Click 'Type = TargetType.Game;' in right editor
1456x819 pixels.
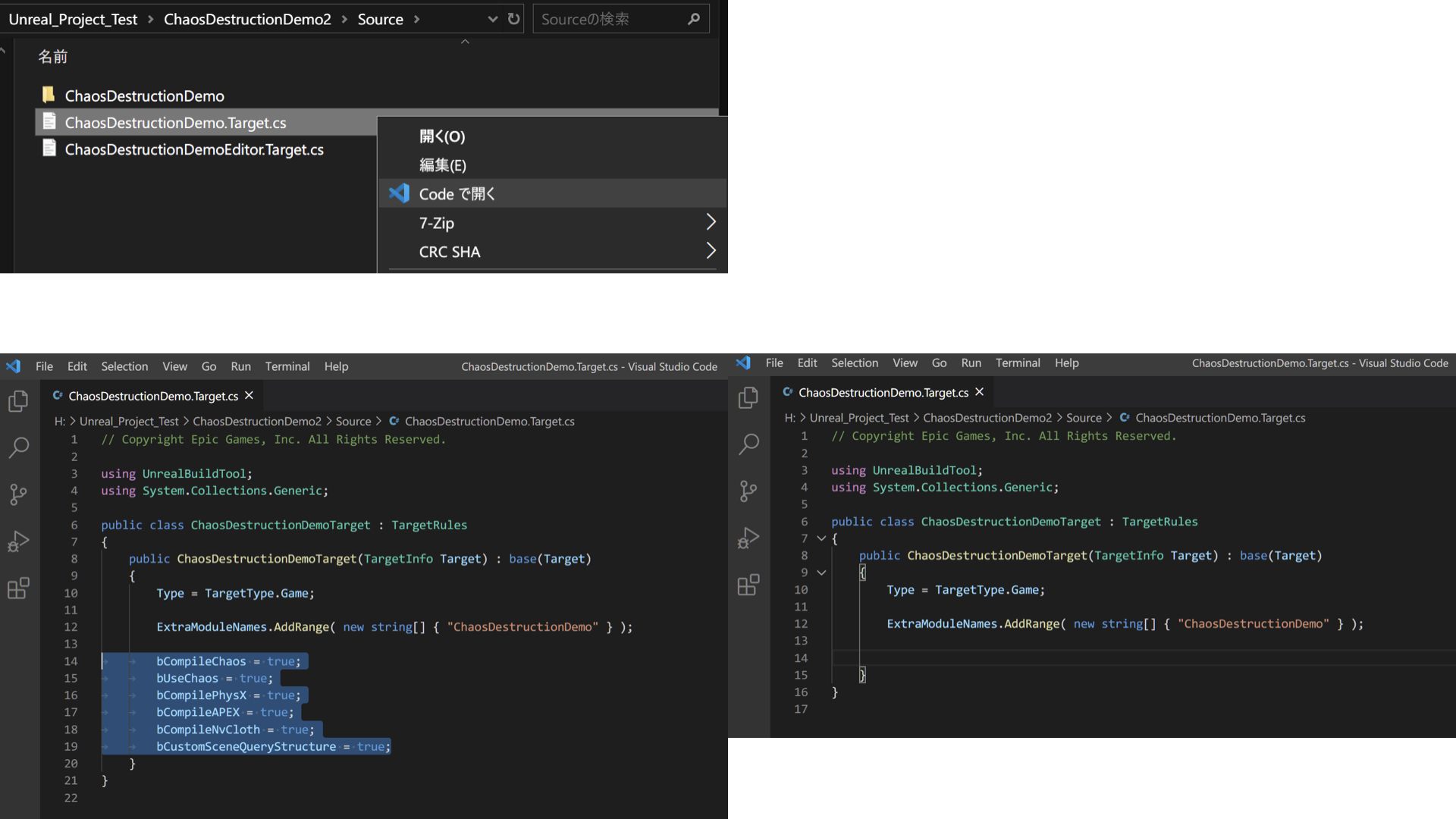(965, 590)
